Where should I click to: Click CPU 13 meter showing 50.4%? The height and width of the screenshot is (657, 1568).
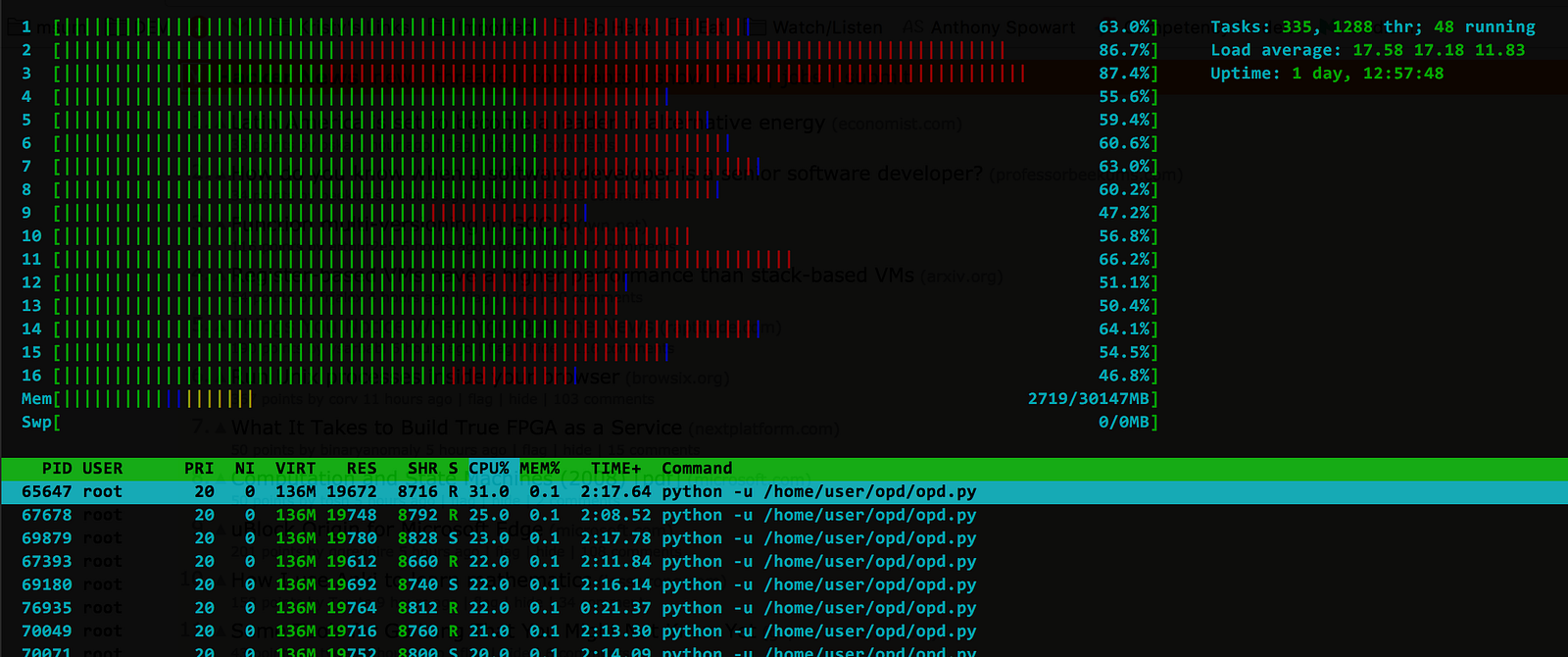tap(590, 306)
